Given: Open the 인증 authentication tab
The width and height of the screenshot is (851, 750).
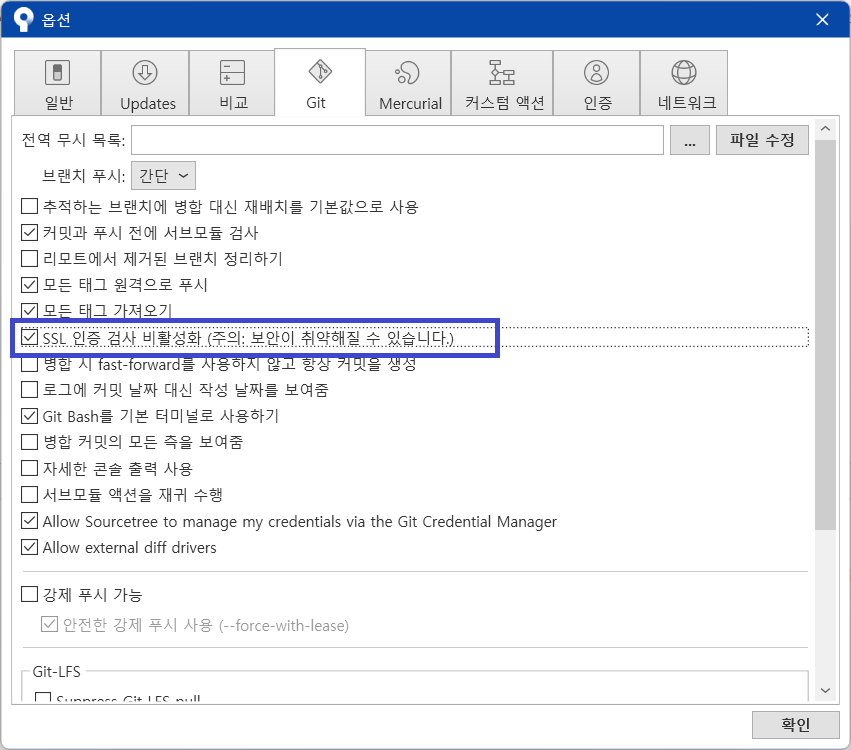Looking at the screenshot, I should 596,83.
